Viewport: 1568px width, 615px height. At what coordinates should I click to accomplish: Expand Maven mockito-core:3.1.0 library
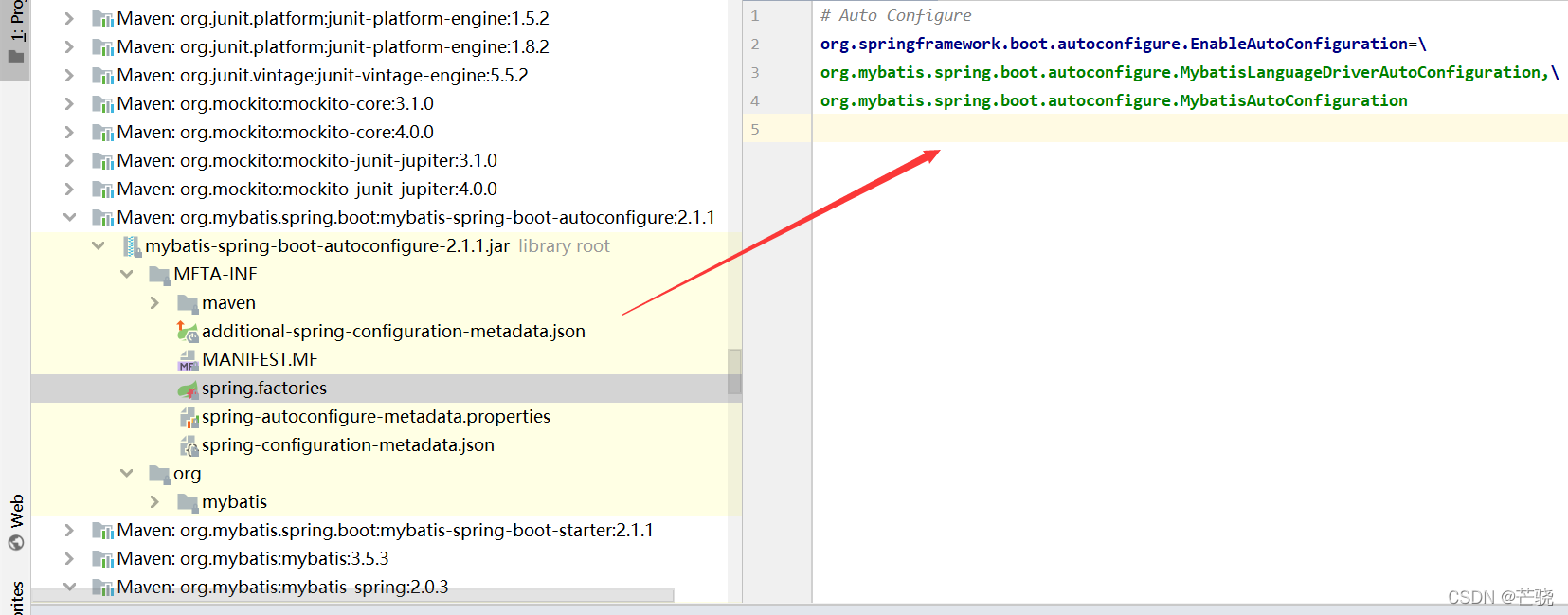point(69,103)
